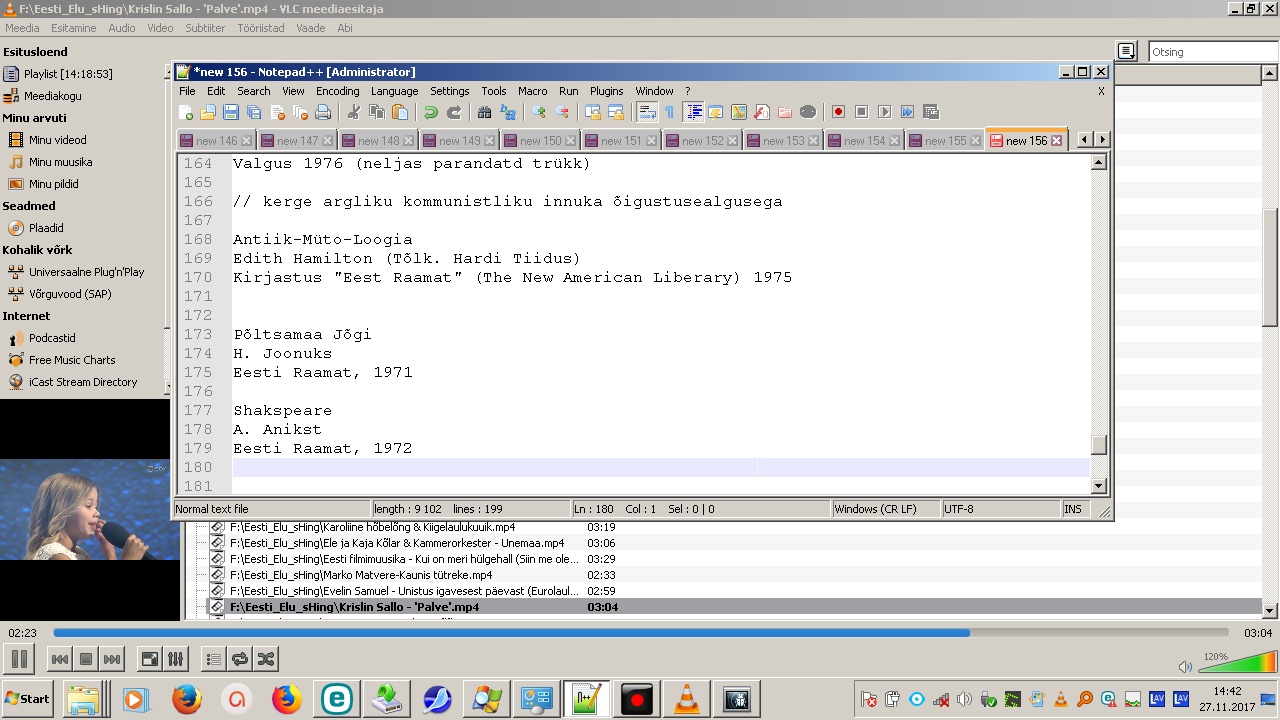Open VLC extended settings equalizer icon
The width and height of the screenshot is (1280, 720).
pos(175,659)
